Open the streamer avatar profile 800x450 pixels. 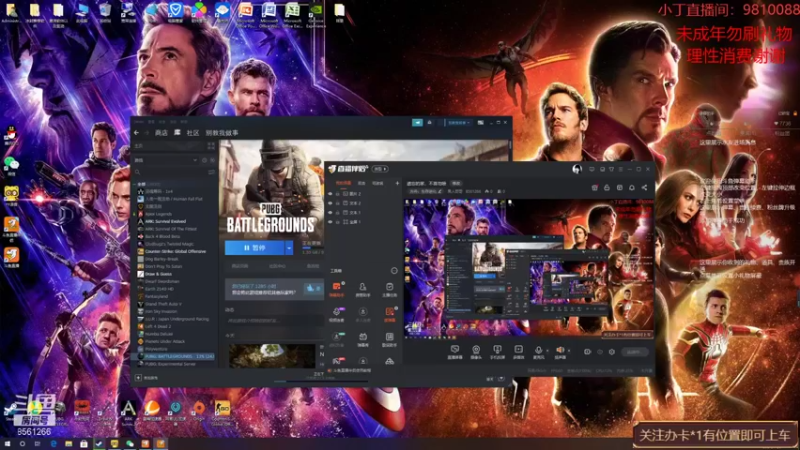[577, 169]
